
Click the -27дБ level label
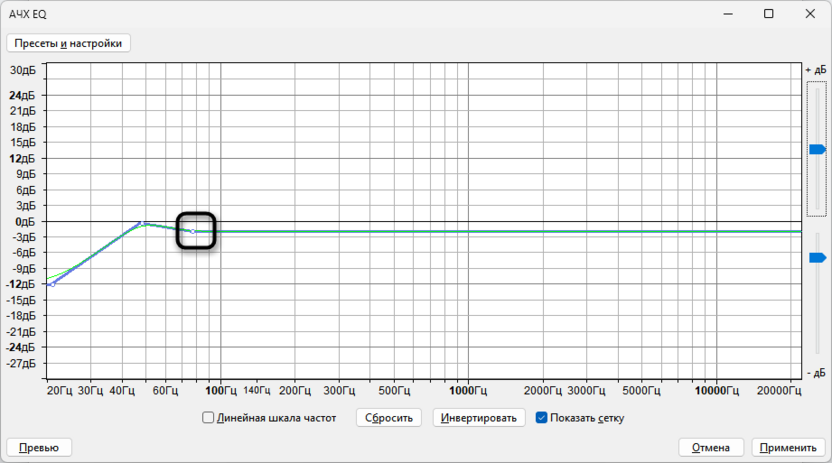tap(21, 363)
